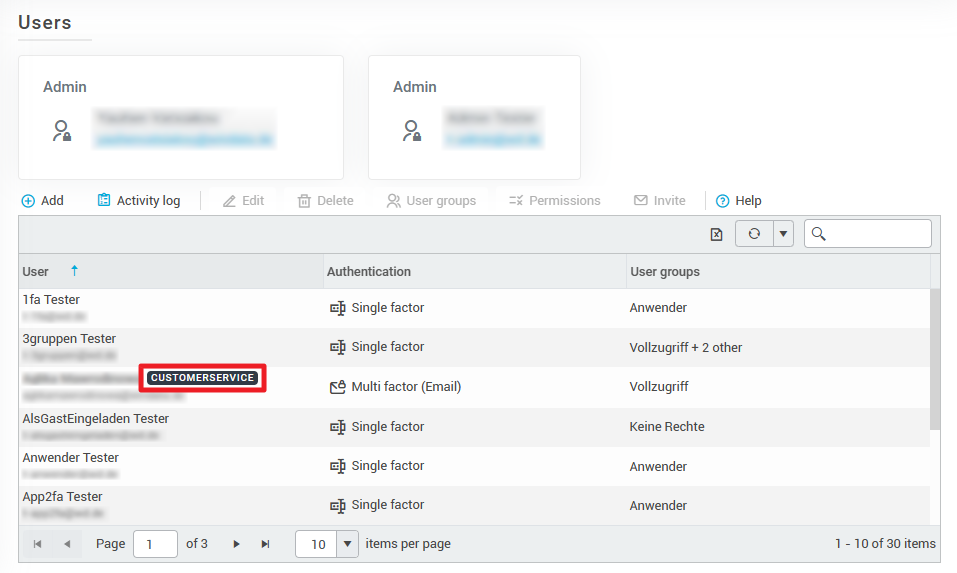
Task: Sort by the User column header
Action: (x=36, y=271)
